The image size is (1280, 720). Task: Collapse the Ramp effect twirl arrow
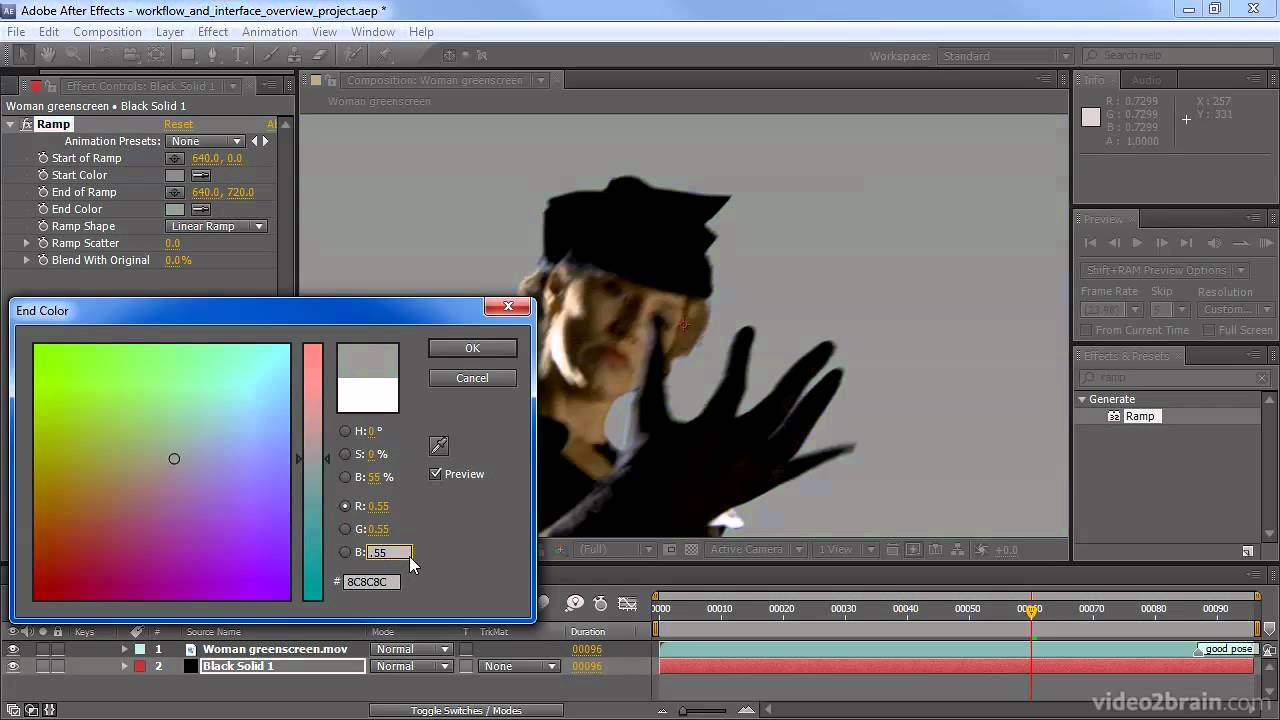[11, 124]
